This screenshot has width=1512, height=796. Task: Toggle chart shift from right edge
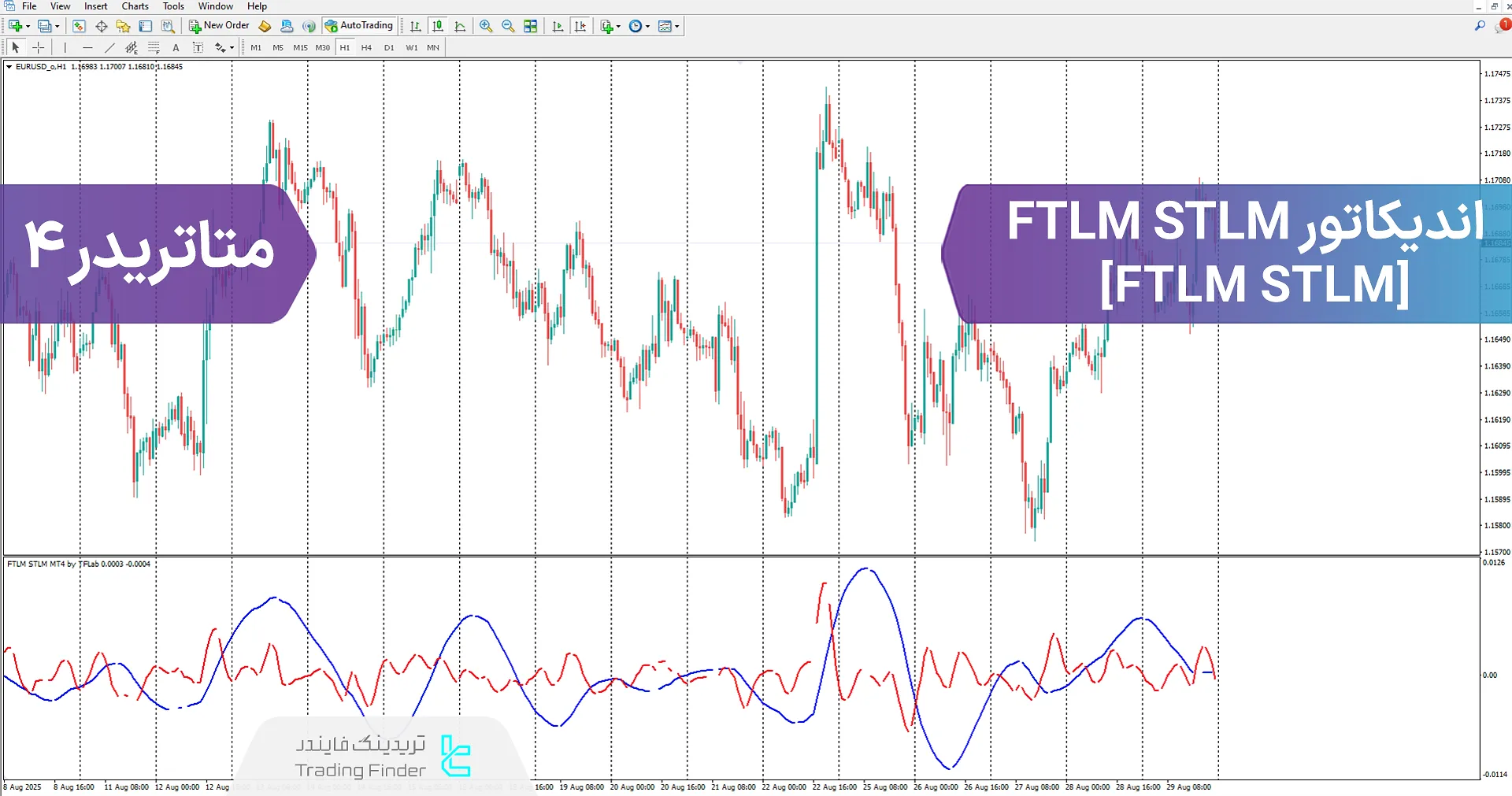(580, 25)
